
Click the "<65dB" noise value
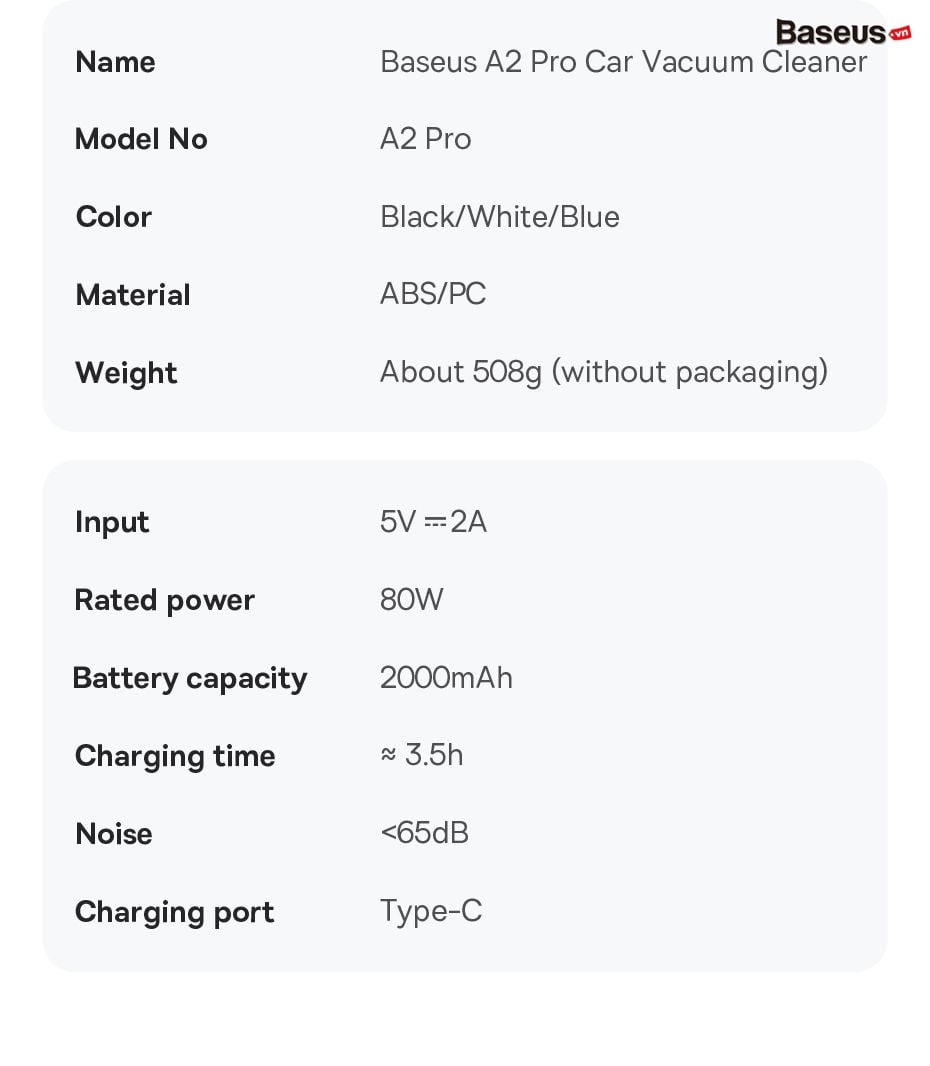click(424, 833)
